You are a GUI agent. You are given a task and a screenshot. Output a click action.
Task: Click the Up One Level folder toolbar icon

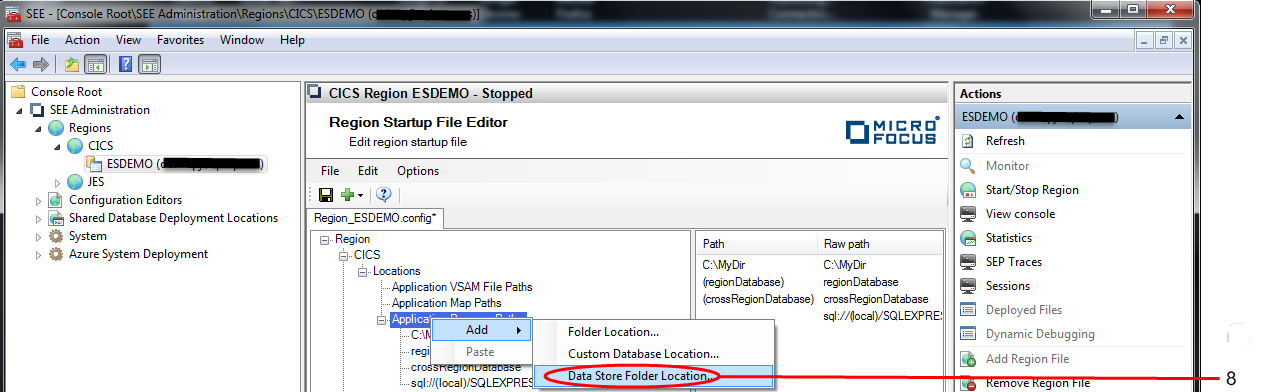point(72,65)
